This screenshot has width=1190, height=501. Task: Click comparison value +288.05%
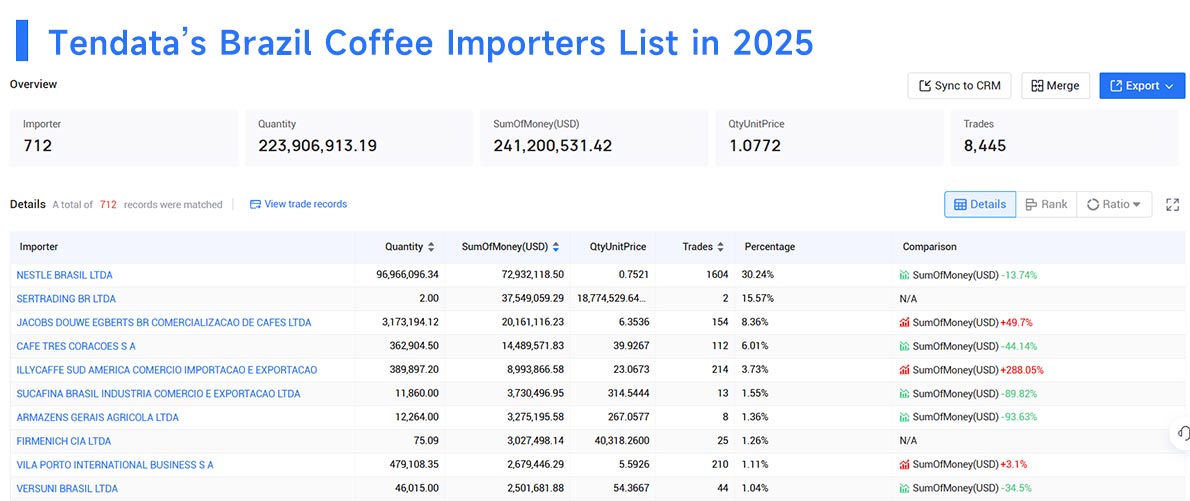(x=1022, y=370)
